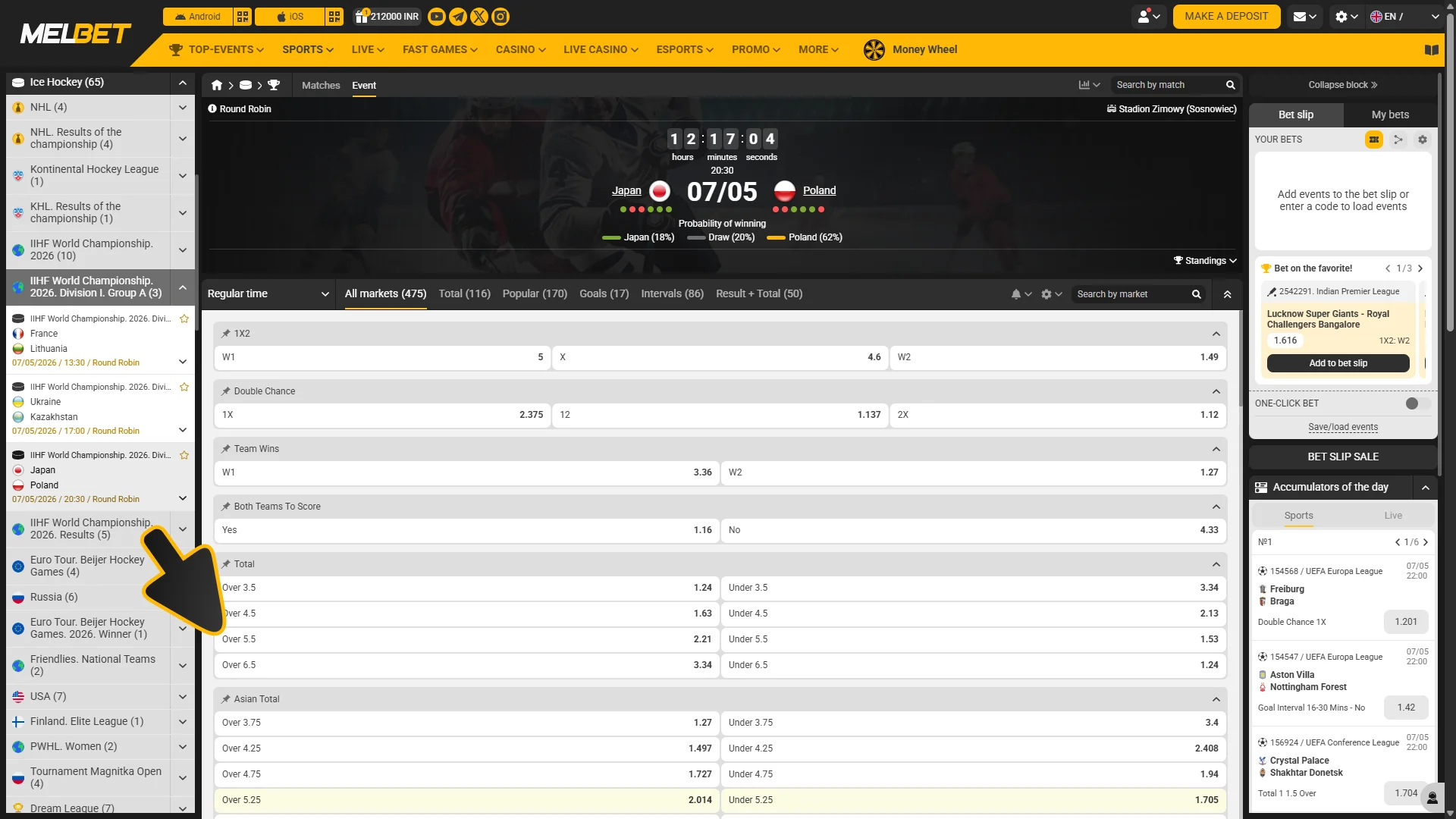Pin the 1X2 market
The height and width of the screenshot is (819, 1456).
pyautogui.click(x=226, y=334)
